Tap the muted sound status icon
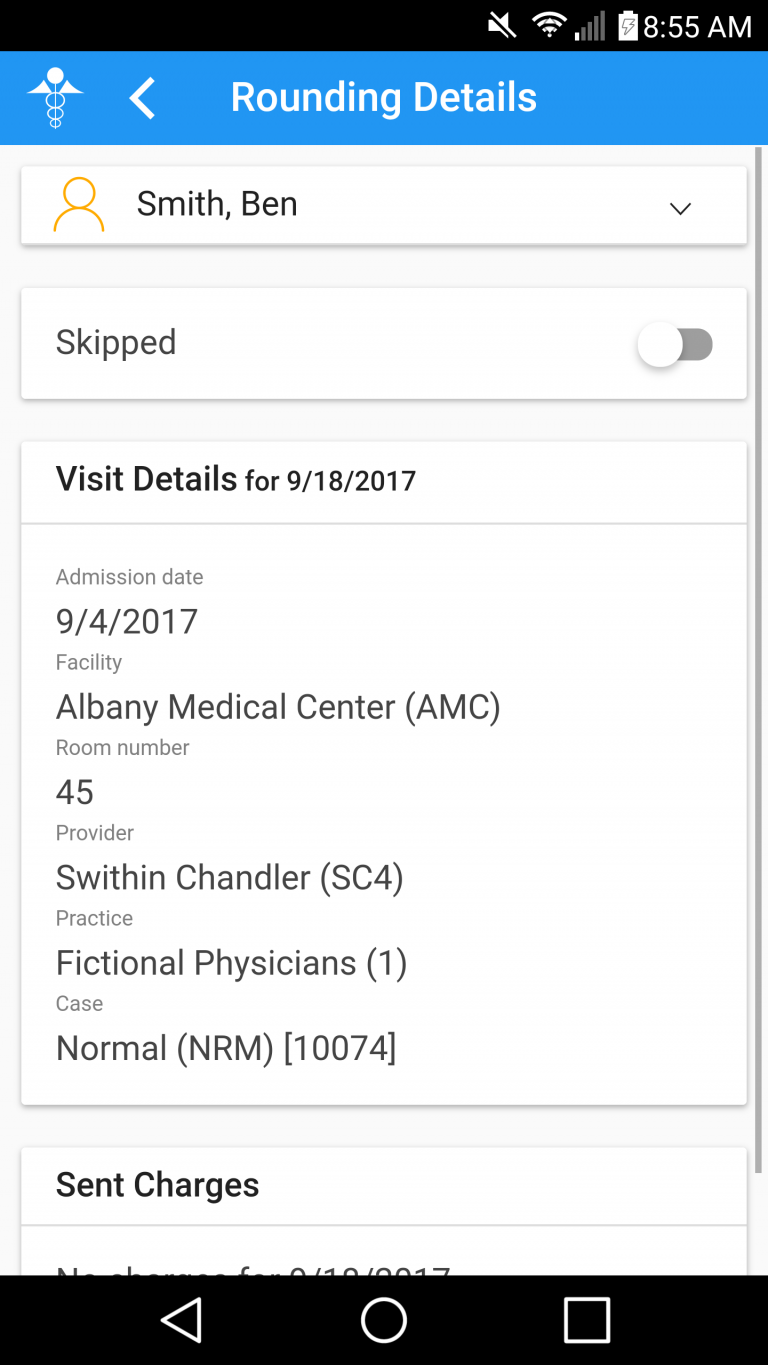The height and width of the screenshot is (1365, 768). coord(502,25)
